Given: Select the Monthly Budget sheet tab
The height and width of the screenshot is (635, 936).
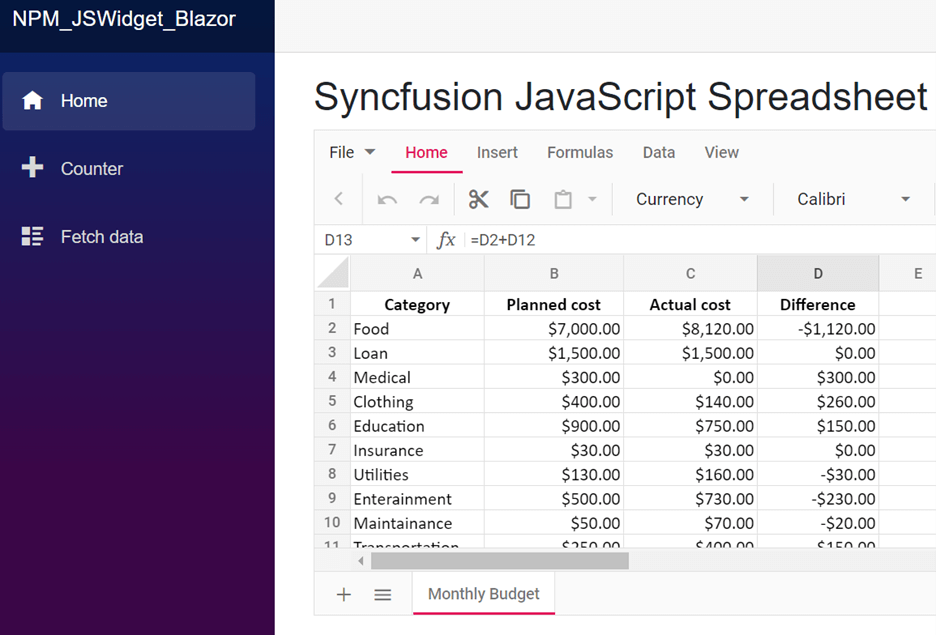Looking at the screenshot, I should tap(483, 593).
